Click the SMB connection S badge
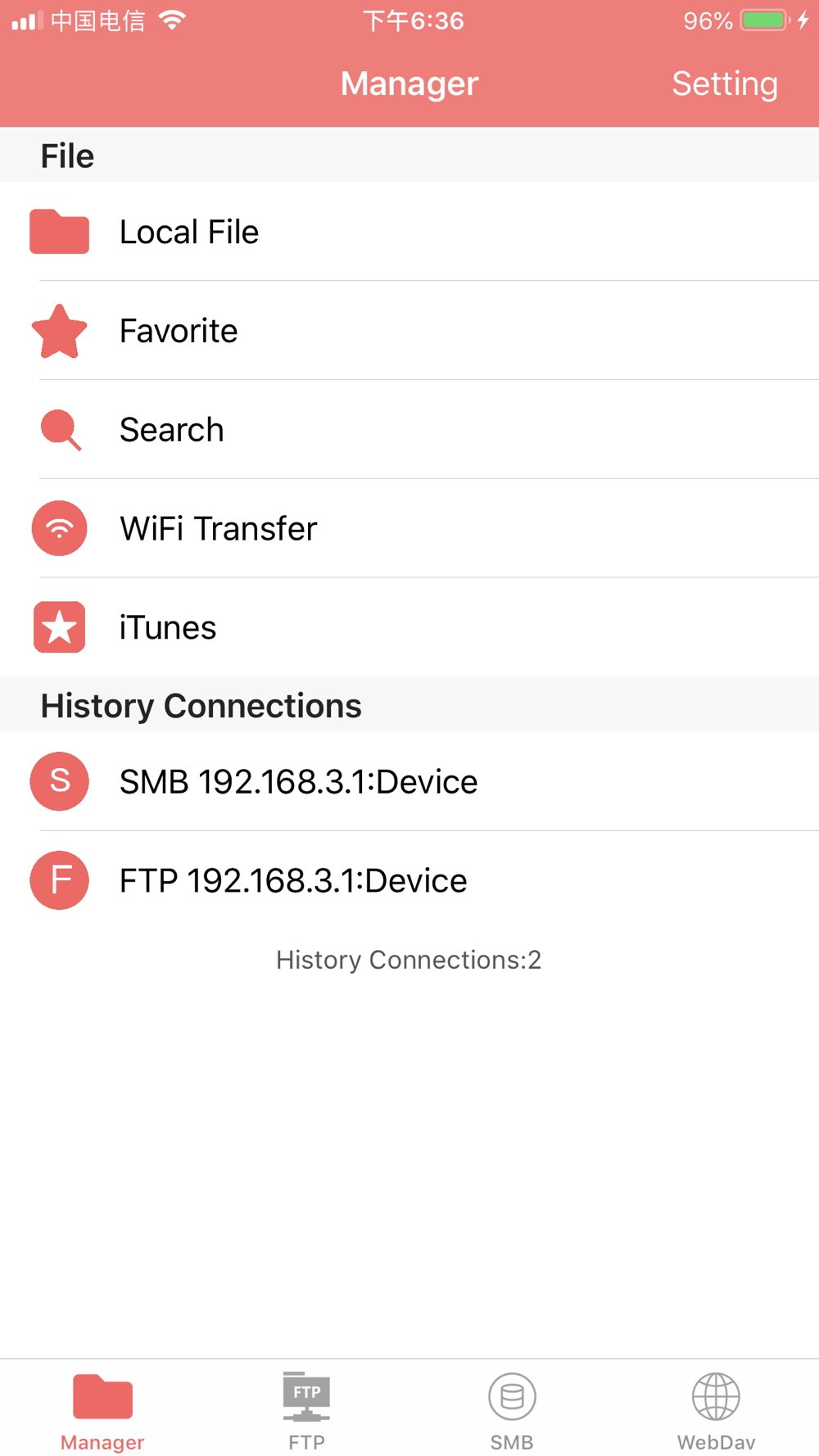 click(x=59, y=781)
